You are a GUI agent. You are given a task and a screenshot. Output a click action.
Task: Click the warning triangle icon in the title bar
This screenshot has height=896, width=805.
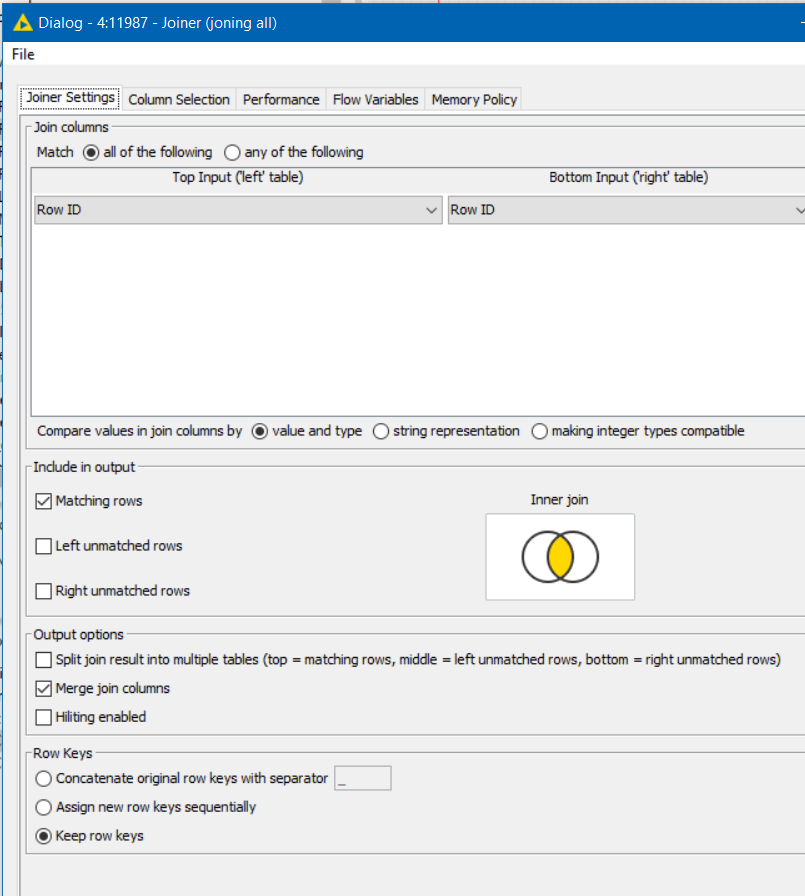pyautogui.click(x=22, y=21)
